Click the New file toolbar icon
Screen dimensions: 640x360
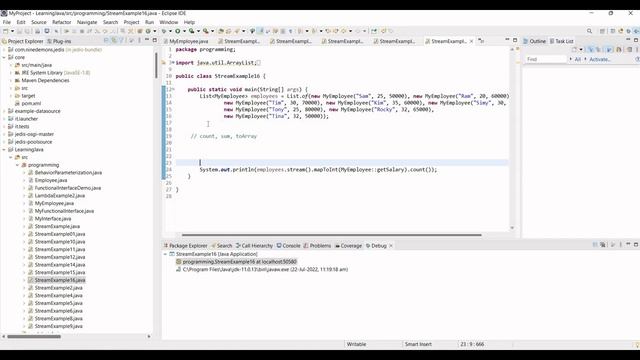point(5,31)
